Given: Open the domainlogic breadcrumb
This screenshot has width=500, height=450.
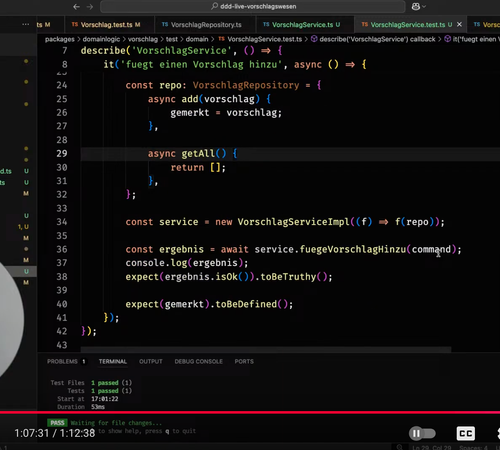Looking at the screenshot, I should click(101, 39).
